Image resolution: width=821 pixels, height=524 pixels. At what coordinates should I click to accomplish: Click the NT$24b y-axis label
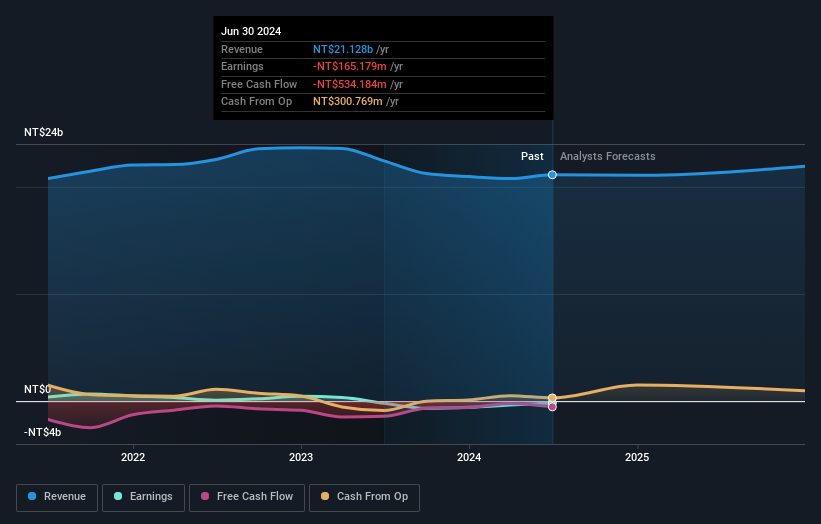pos(43,132)
